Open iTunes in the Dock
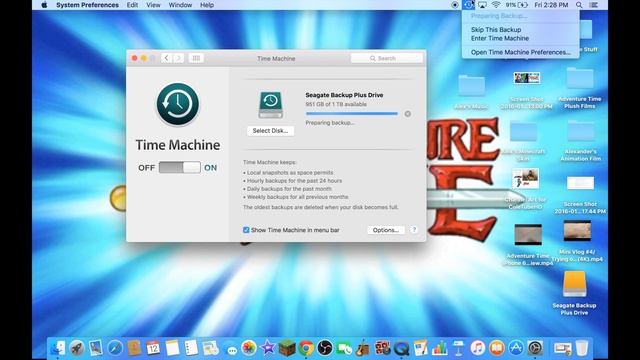This screenshot has width=640, height=360. (478, 348)
